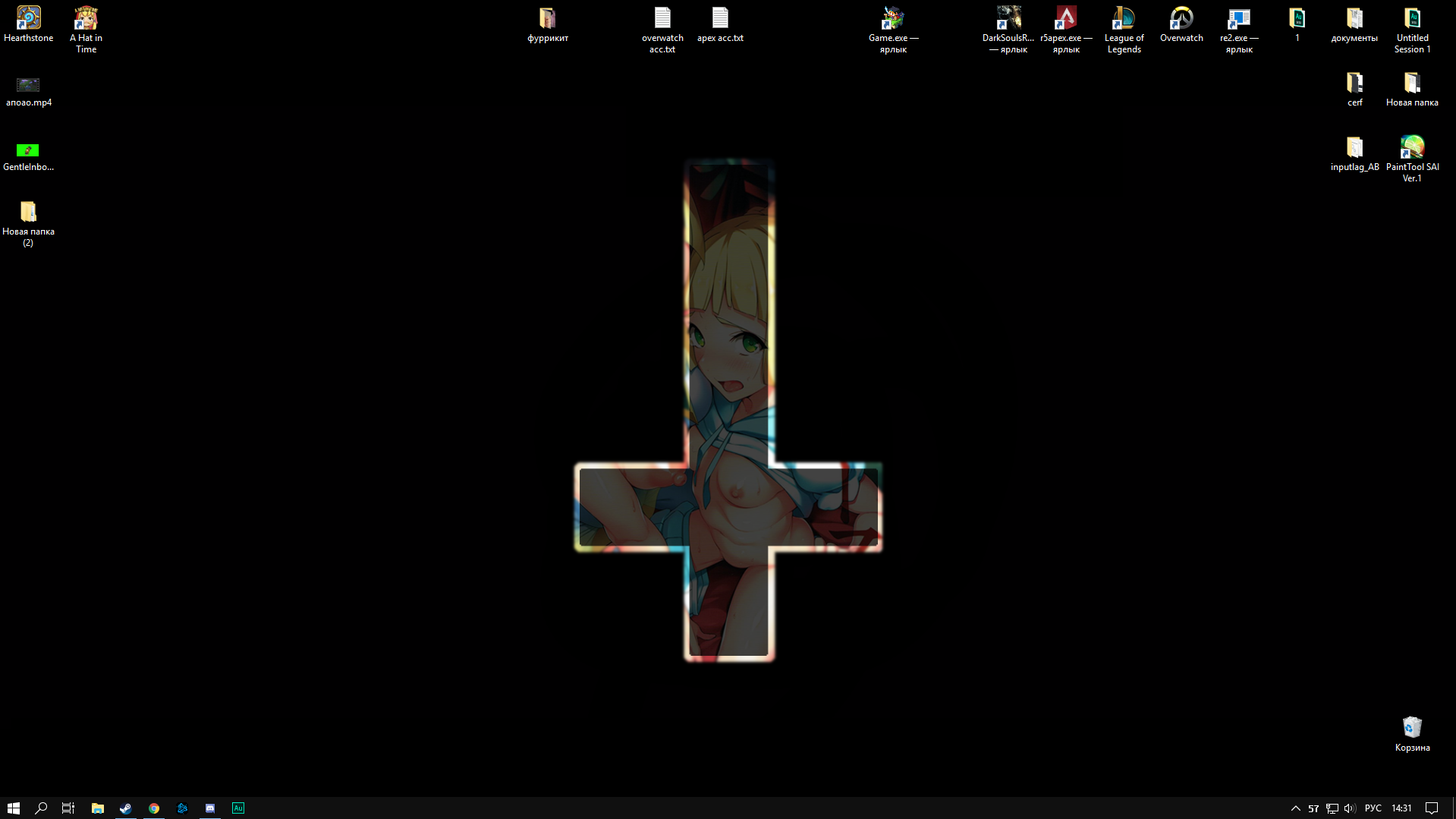Select the cerf folder
1456x819 pixels.
tap(1354, 90)
